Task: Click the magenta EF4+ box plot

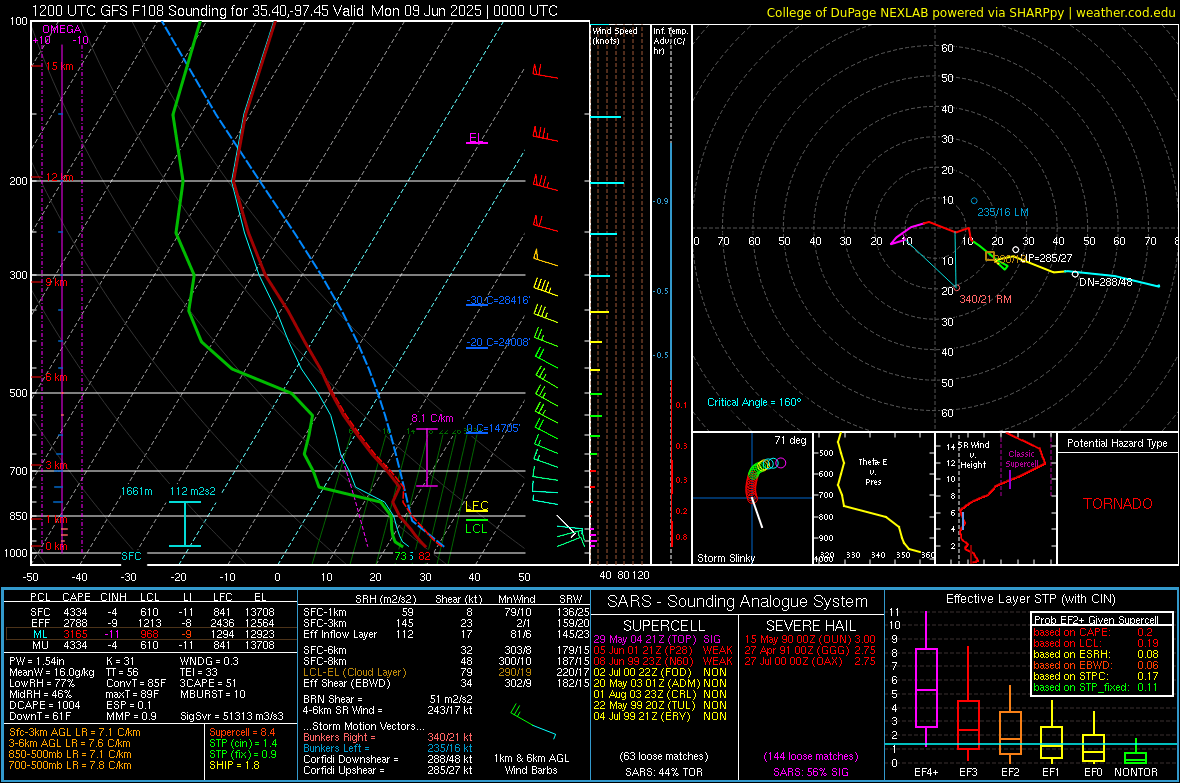Action: click(x=926, y=679)
